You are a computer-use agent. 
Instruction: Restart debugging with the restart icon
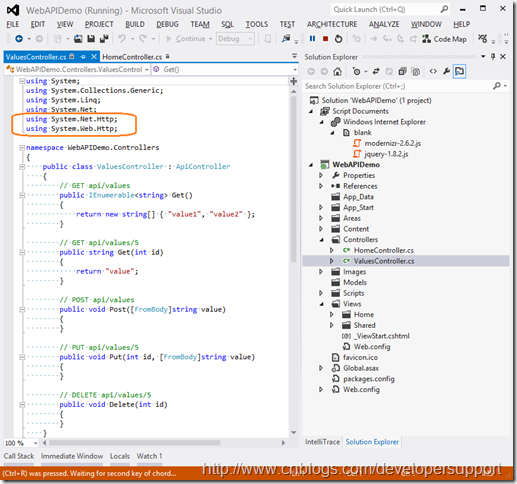[x=338, y=39]
